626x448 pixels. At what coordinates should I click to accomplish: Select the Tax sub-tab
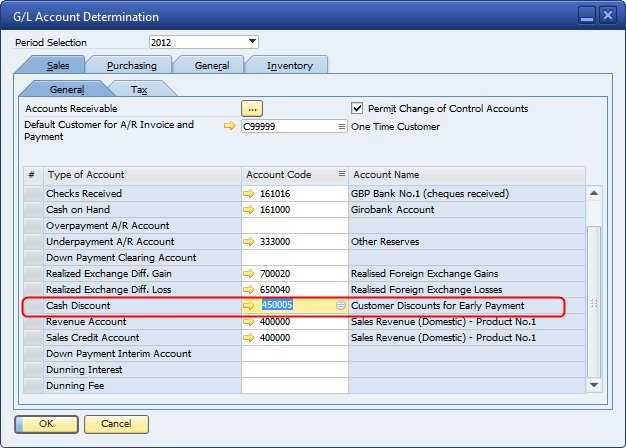(139, 89)
